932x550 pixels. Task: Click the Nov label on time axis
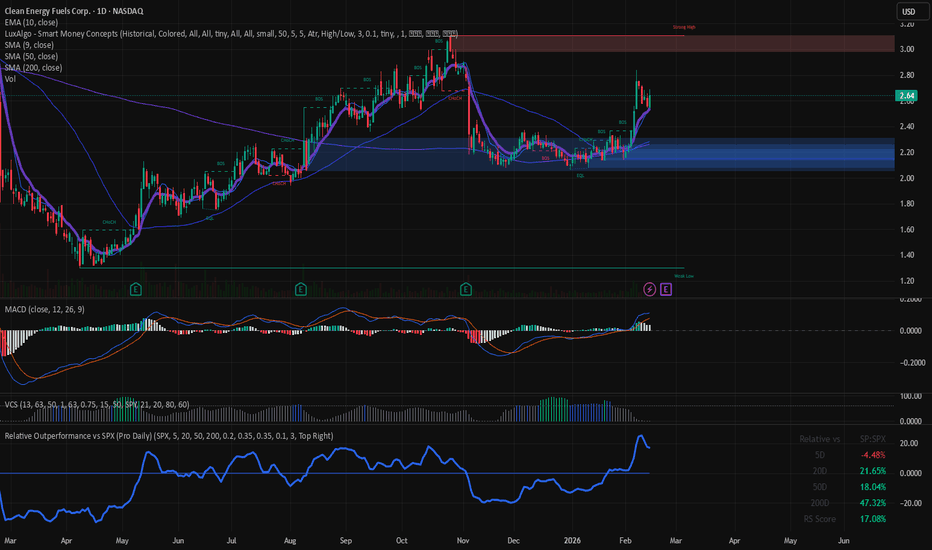click(463, 540)
